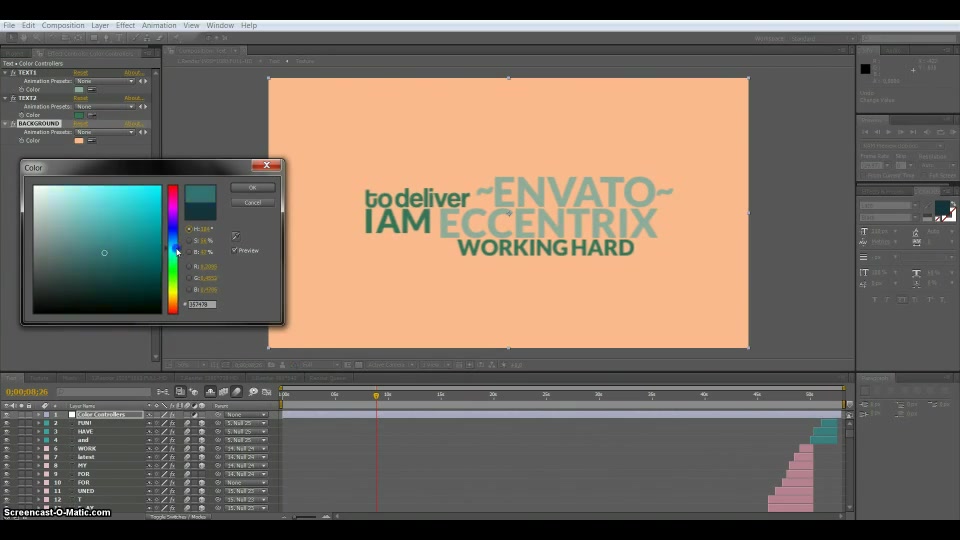The height and width of the screenshot is (540, 960).
Task: Click the eyedropper icon in Color dialog
Action: [236, 236]
